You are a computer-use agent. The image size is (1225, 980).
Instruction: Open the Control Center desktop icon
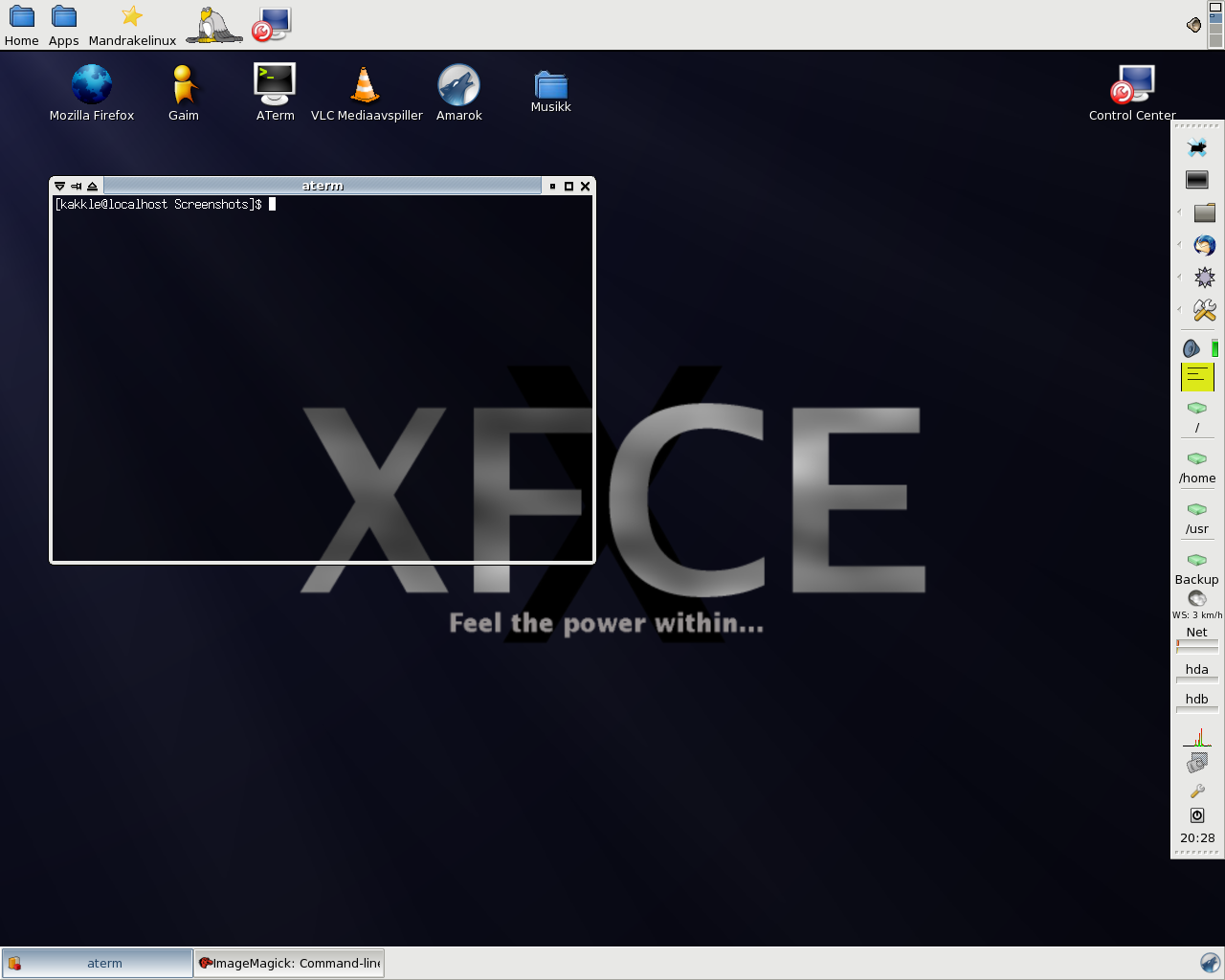click(1132, 93)
